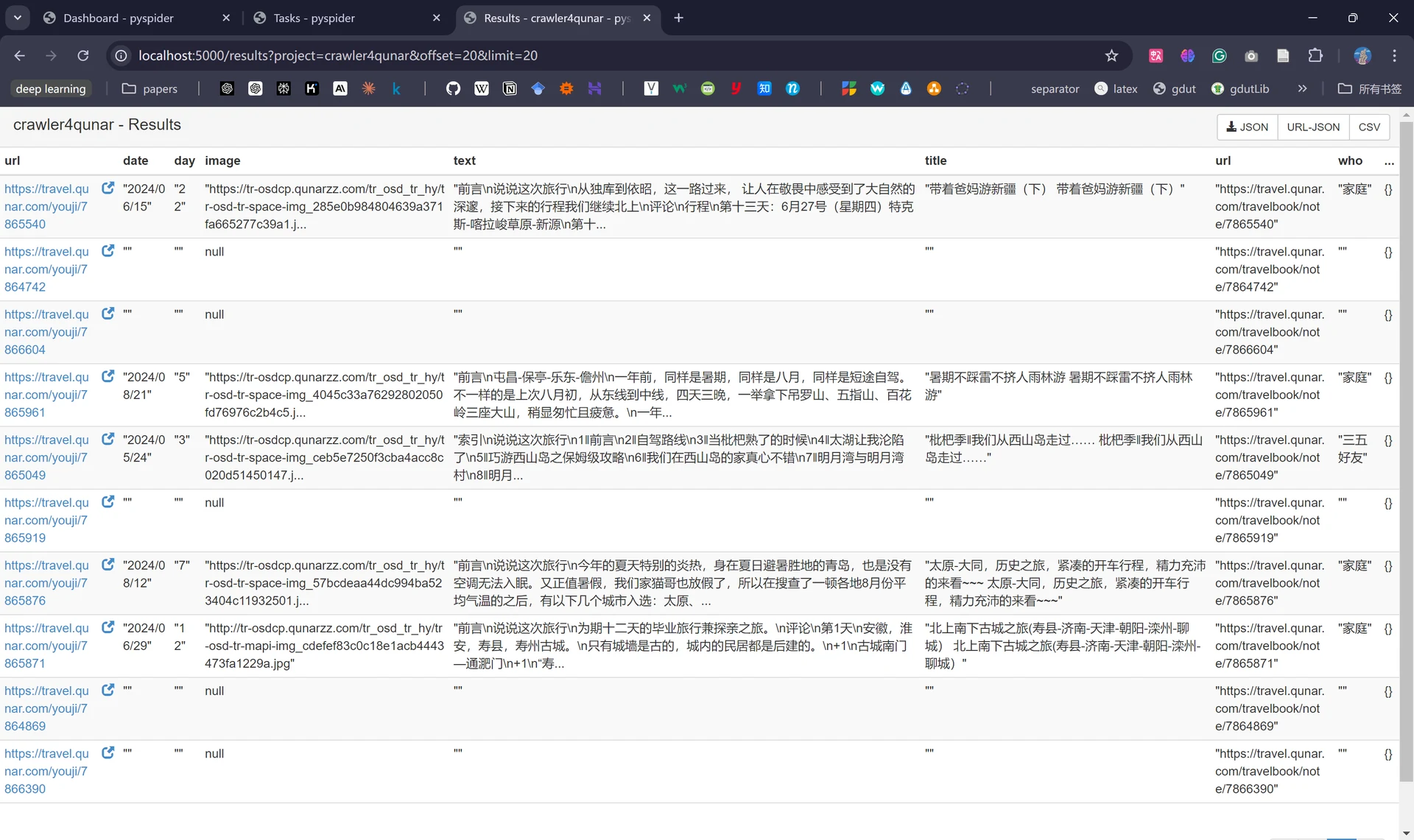Open the Chrome profile avatar

(x=1362, y=55)
